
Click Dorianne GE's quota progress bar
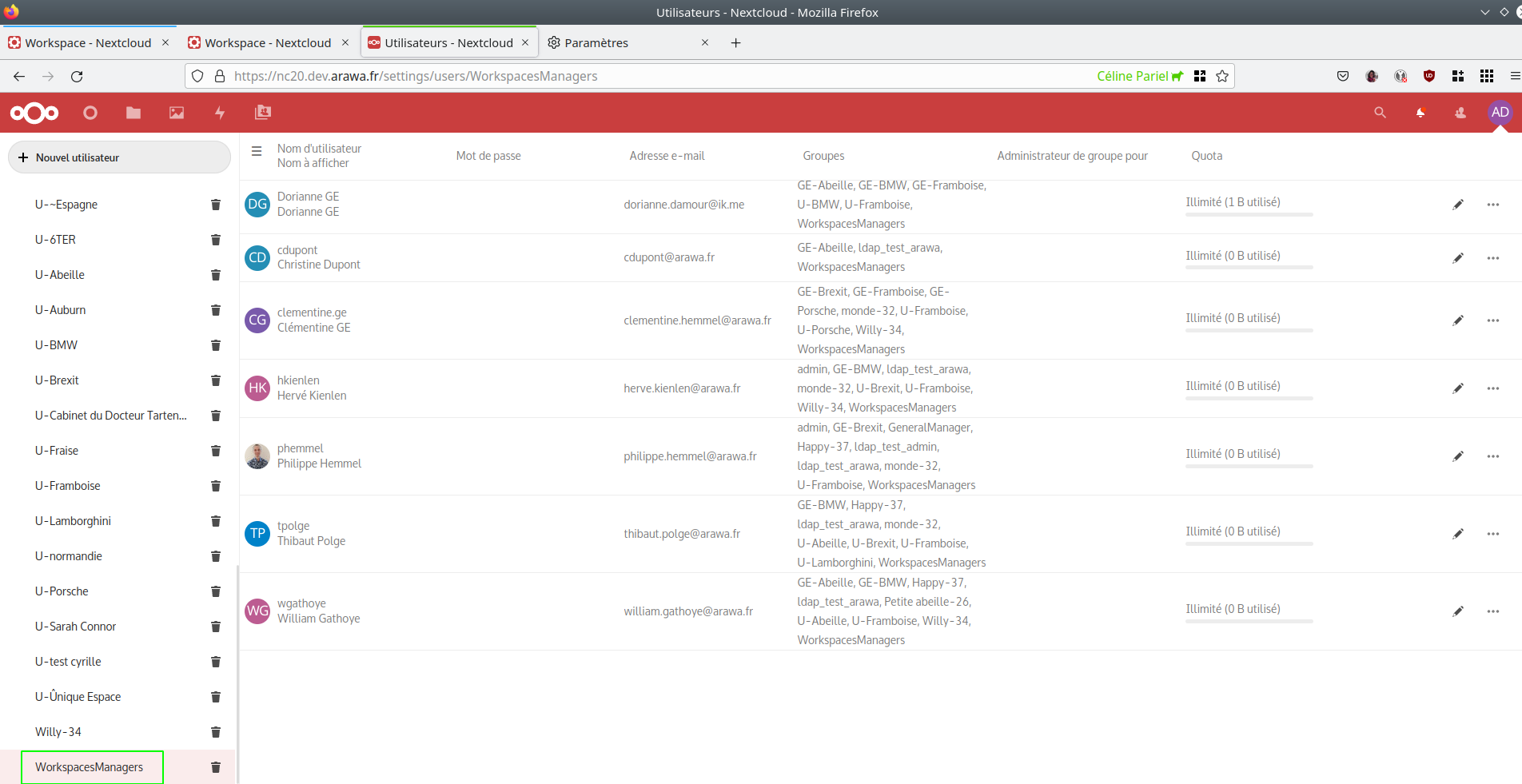tap(1249, 214)
